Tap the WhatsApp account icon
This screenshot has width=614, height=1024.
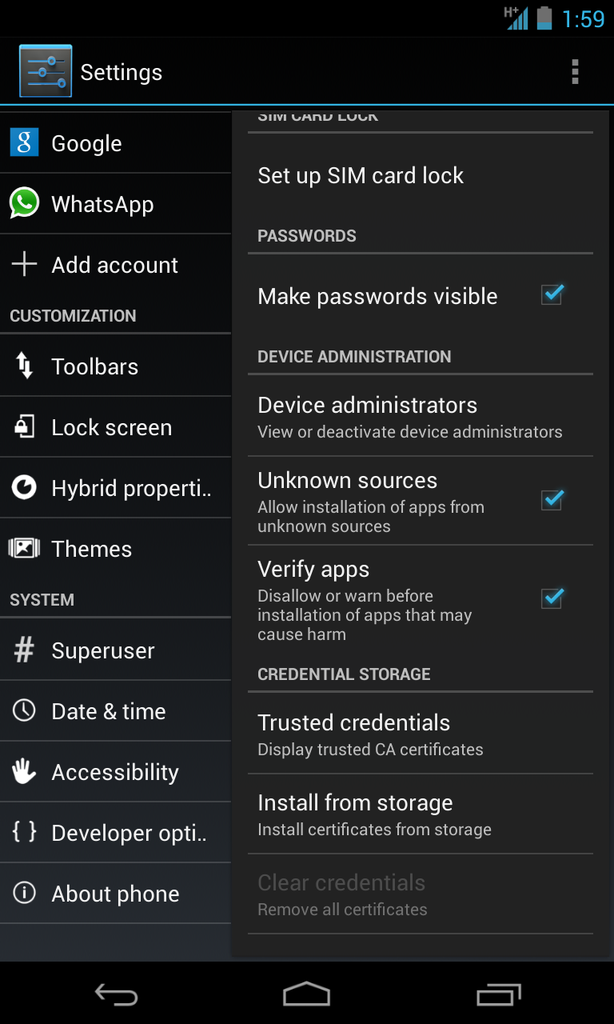coord(24,204)
